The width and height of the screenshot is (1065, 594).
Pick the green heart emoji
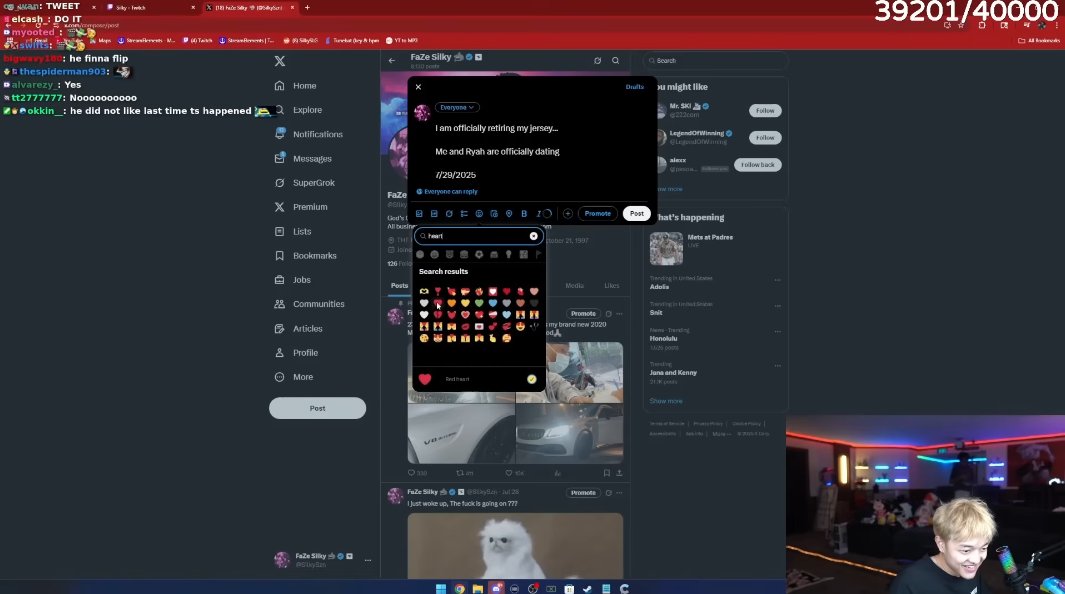[x=479, y=303]
